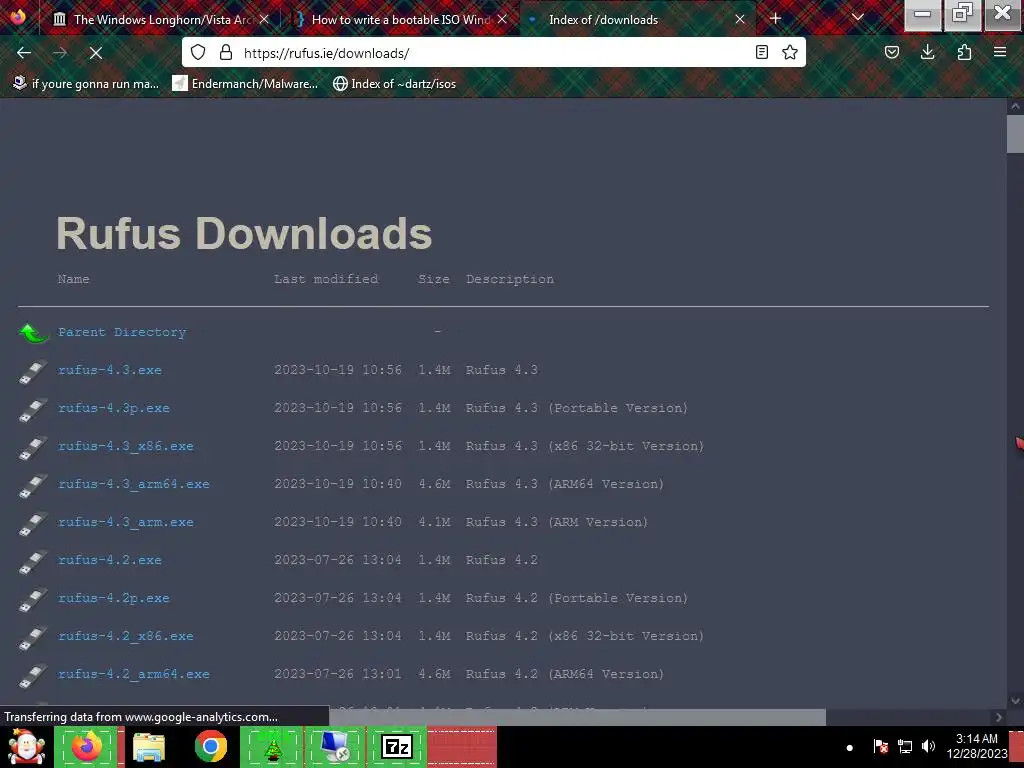Open File Explorer from the taskbar
Image resolution: width=1024 pixels, height=768 pixels.
pyautogui.click(x=149, y=746)
